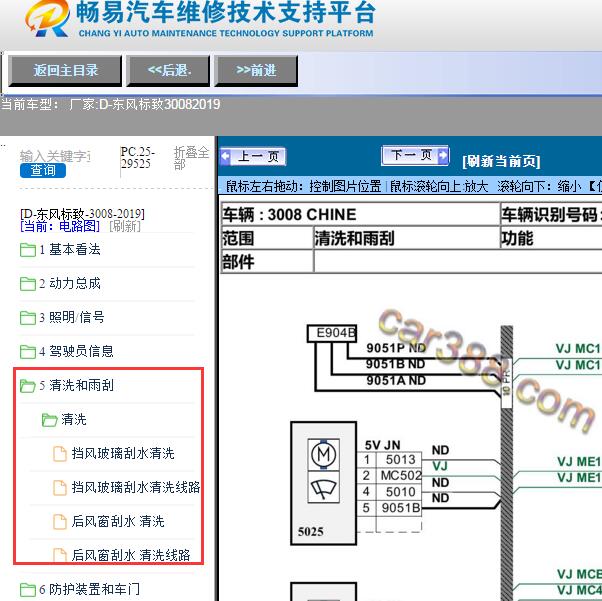The width and height of the screenshot is (602, 601).
Task: Click the [刷新] link in sidebar
Action: [125, 226]
